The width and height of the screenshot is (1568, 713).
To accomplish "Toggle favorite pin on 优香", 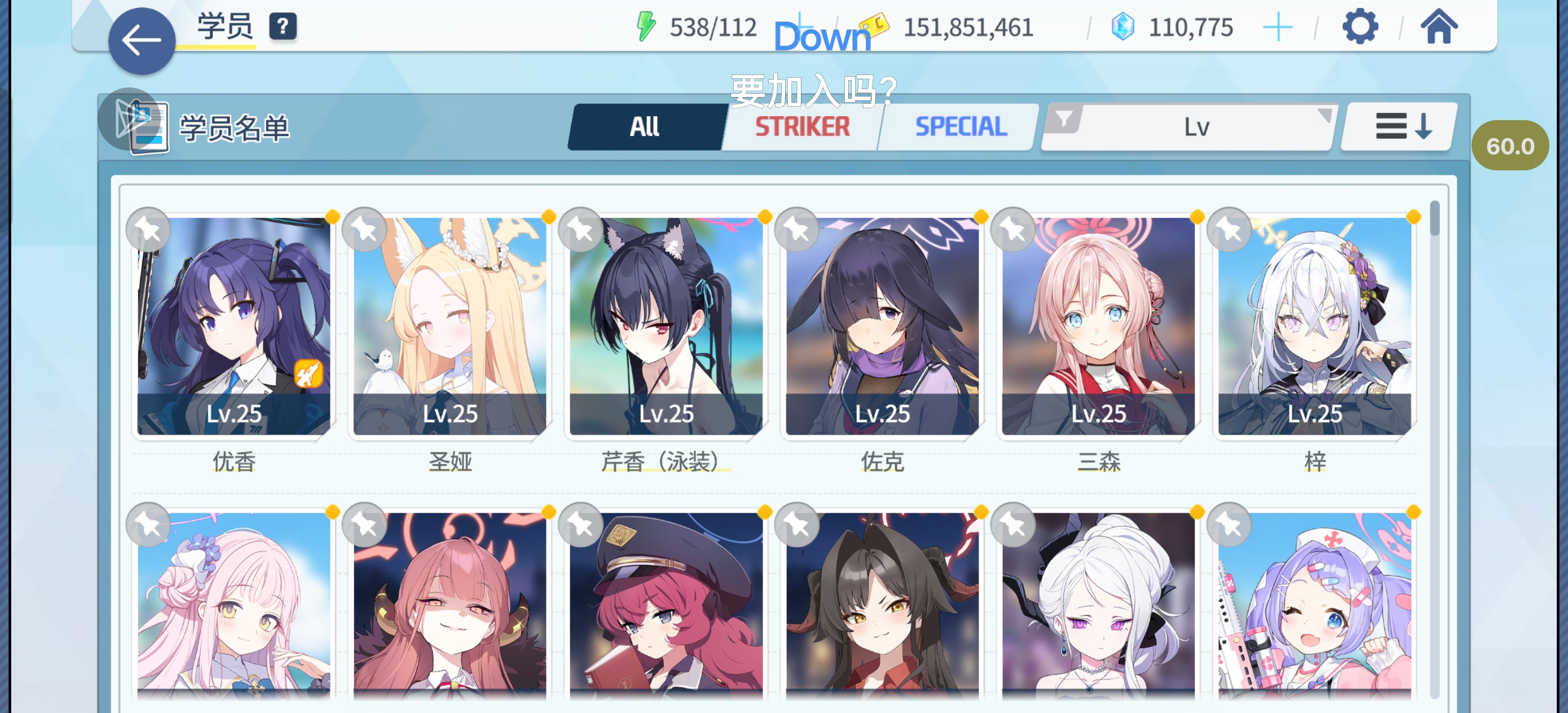I will click(148, 230).
